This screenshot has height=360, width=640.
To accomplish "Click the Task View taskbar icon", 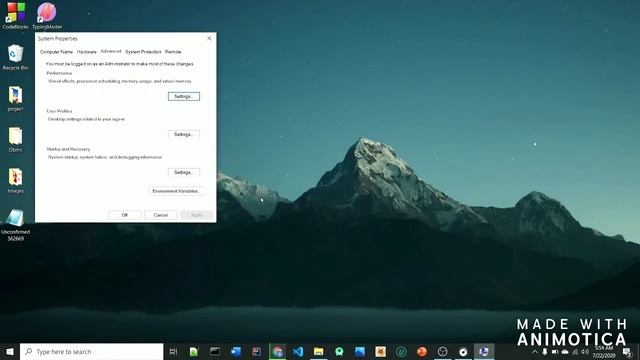I will pos(173,351).
